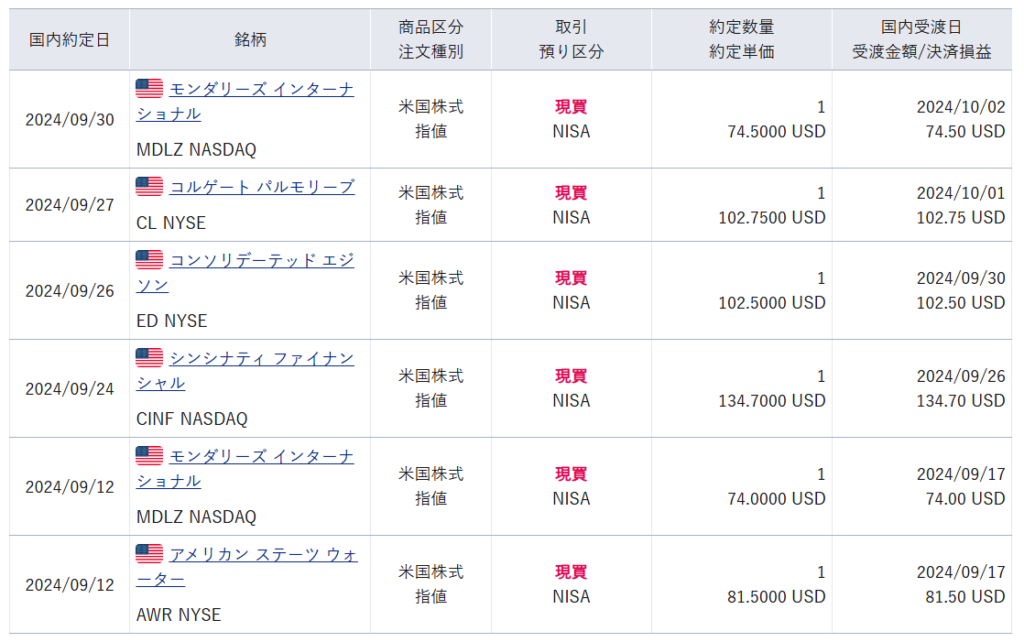This screenshot has height=642, width=1024.
Task: Click the US flag beside シンシナティ ファイナンシャル
Action: [149, 358]
